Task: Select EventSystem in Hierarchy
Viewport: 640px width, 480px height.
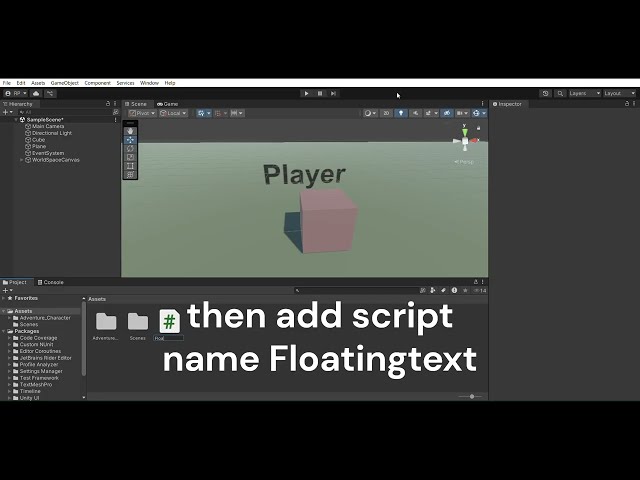Action: click(48, 153)
